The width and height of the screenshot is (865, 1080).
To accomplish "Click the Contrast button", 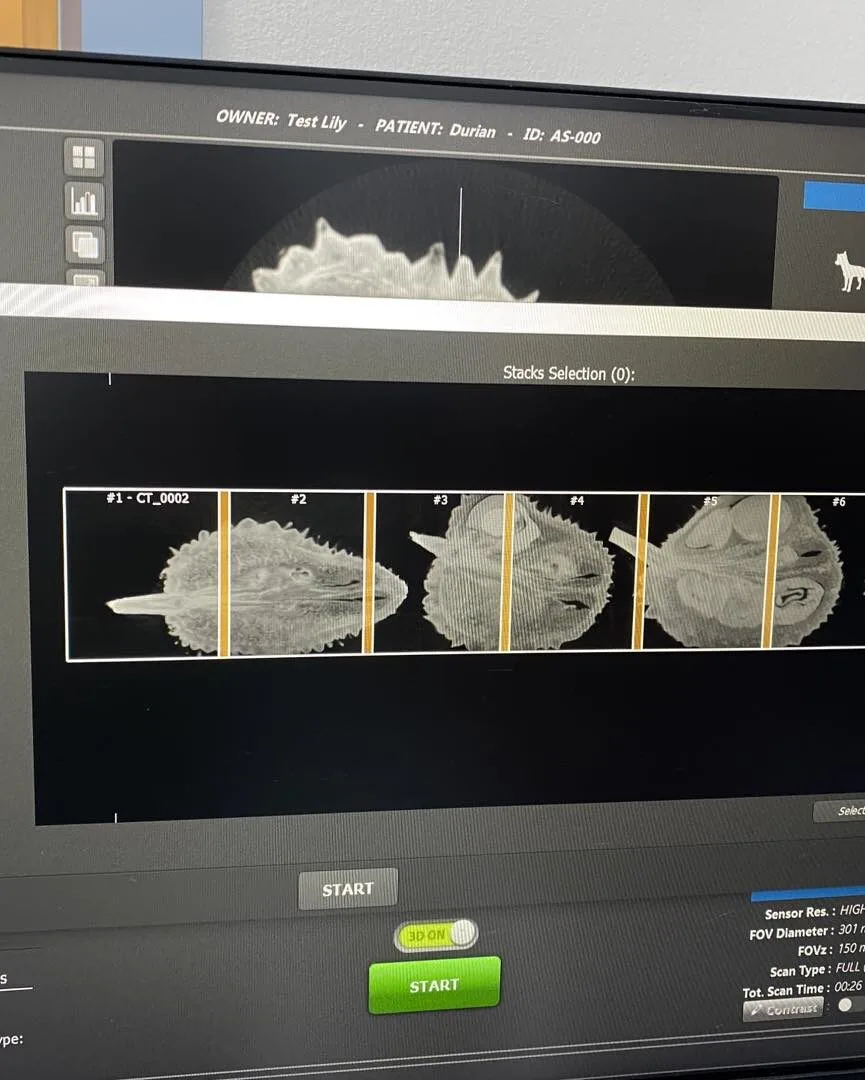I will tap(784, 1009).
